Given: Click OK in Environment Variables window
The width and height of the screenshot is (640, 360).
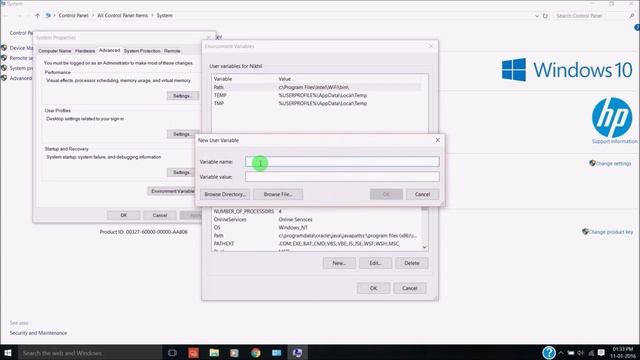Looking at the screenshot, I should [x=373, y=288].
